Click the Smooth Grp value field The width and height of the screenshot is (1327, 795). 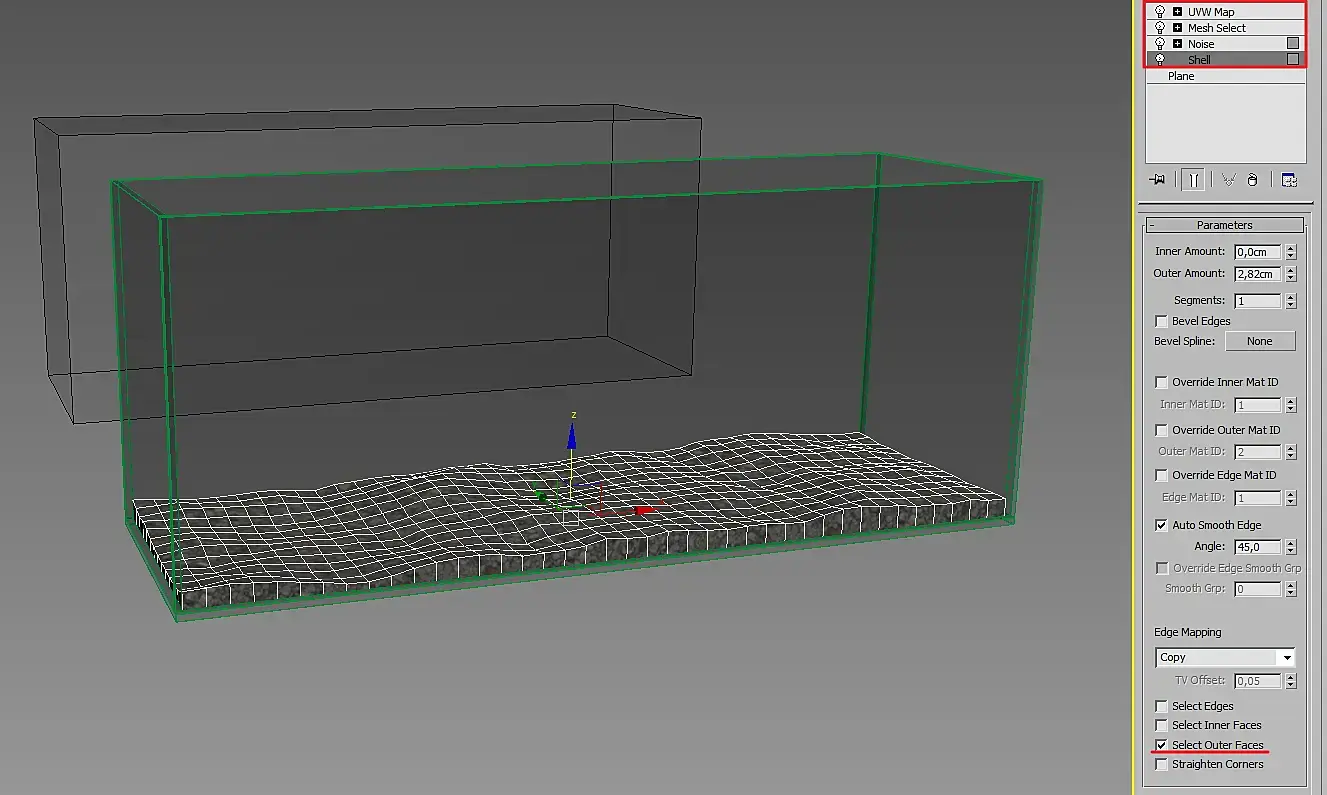pyautogui.click(x=1258, y=589)
